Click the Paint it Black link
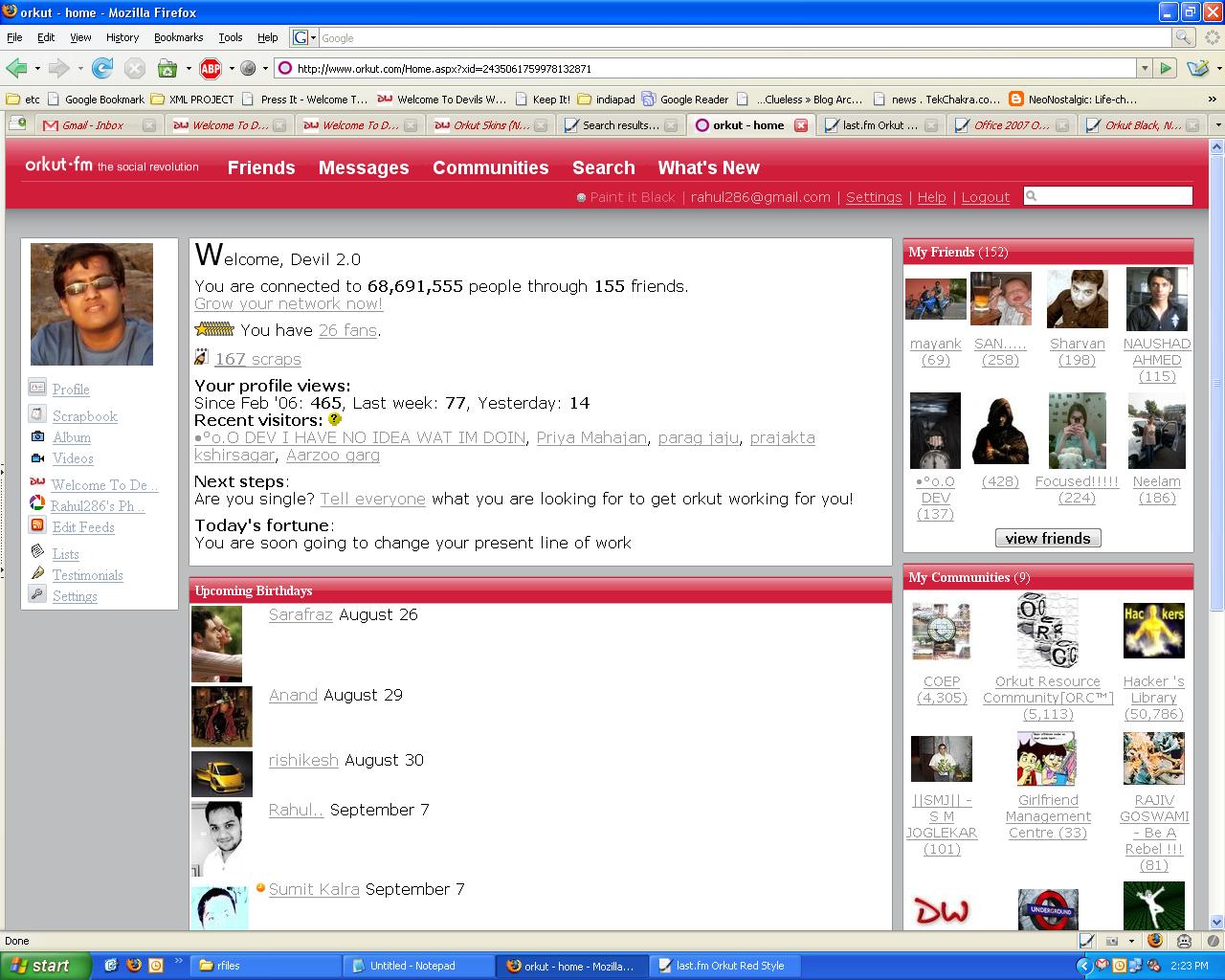This screenshot has height=980, width=1225. click(632, 197)
